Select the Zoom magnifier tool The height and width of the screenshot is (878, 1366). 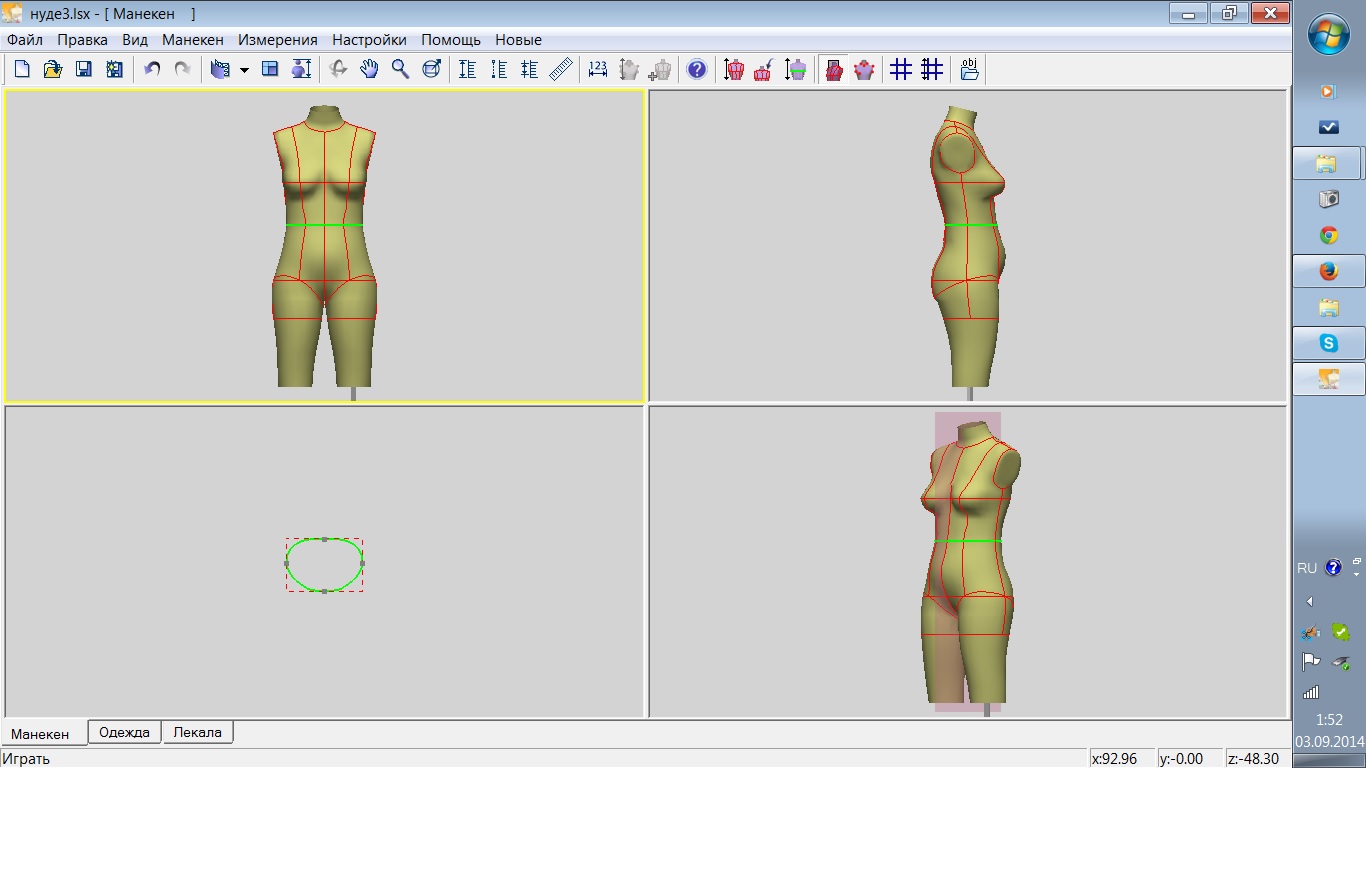[400, 69]
